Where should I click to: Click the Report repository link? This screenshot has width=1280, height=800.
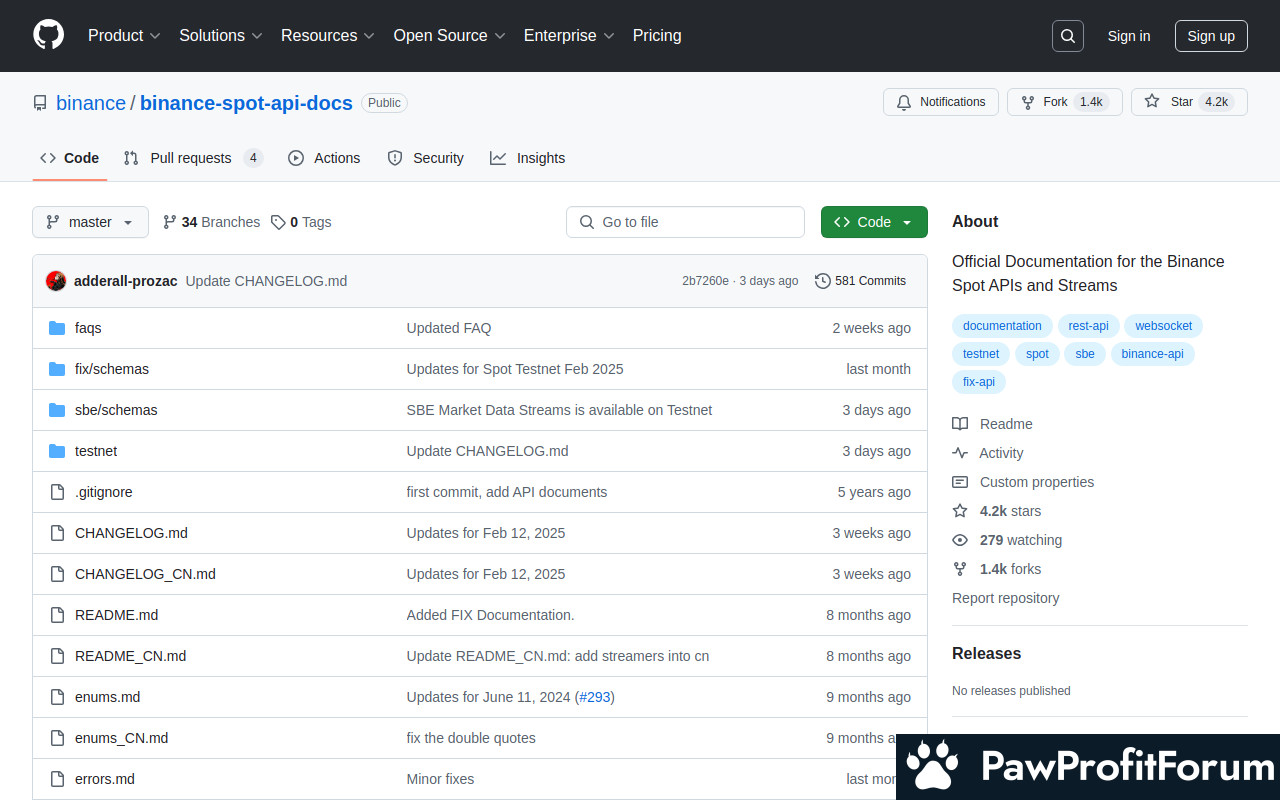click(x=1005, y=598)
